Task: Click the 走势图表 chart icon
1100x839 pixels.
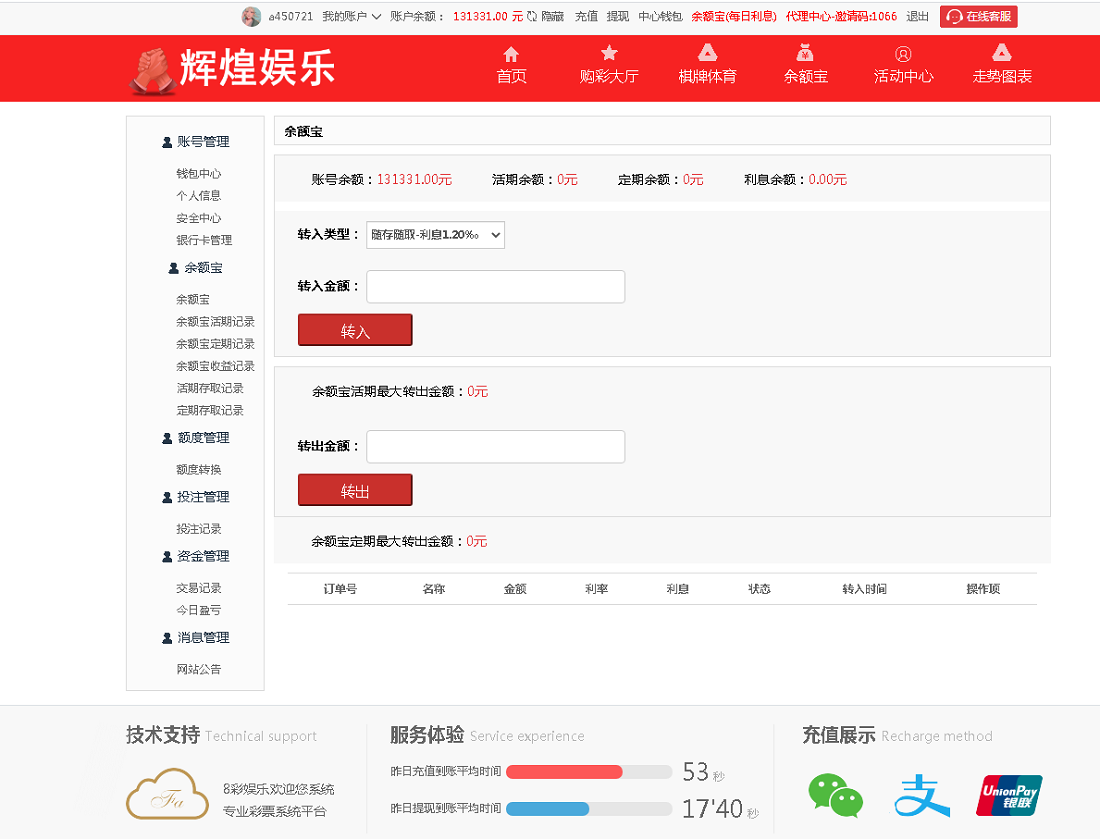Action: point(1001,54)
